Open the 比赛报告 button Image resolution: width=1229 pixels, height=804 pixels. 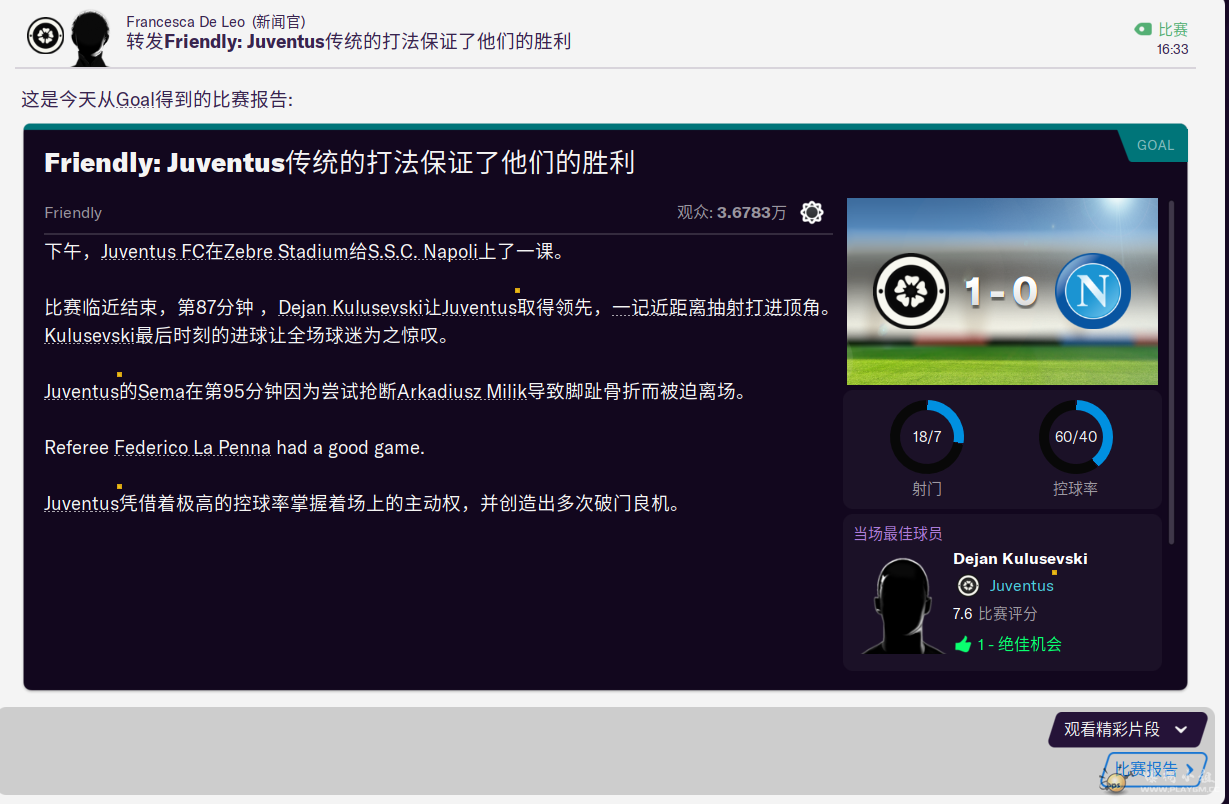(1155, 769)
